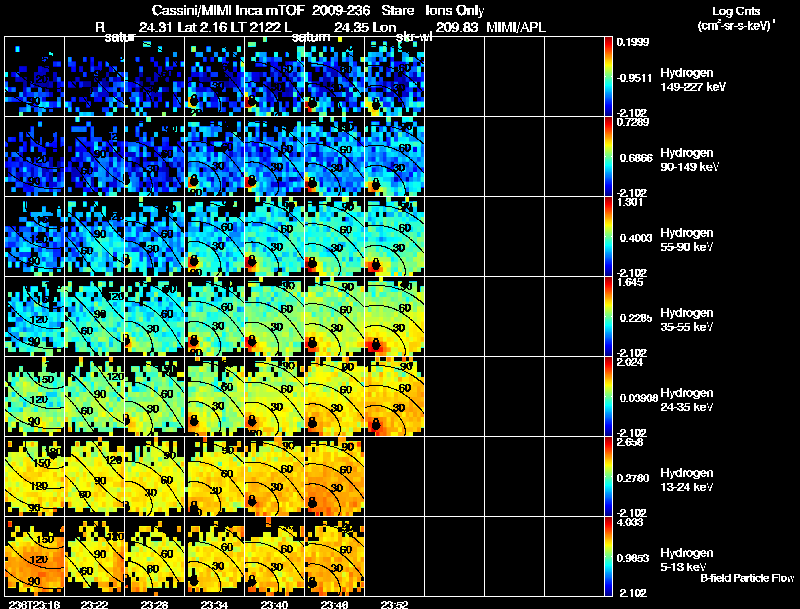Select the Hydrogen 5-13 keV panel at 23:28
Screen dimensions: 800x609
(155, 556)
